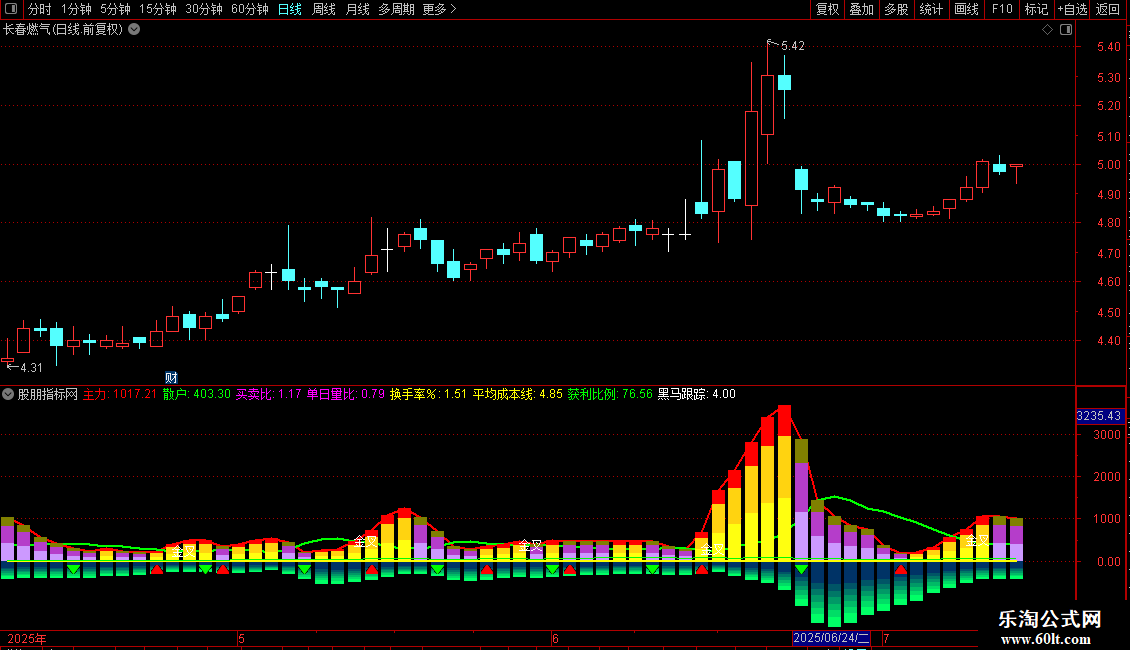Switch to 30分钟 timeframe

204,9
